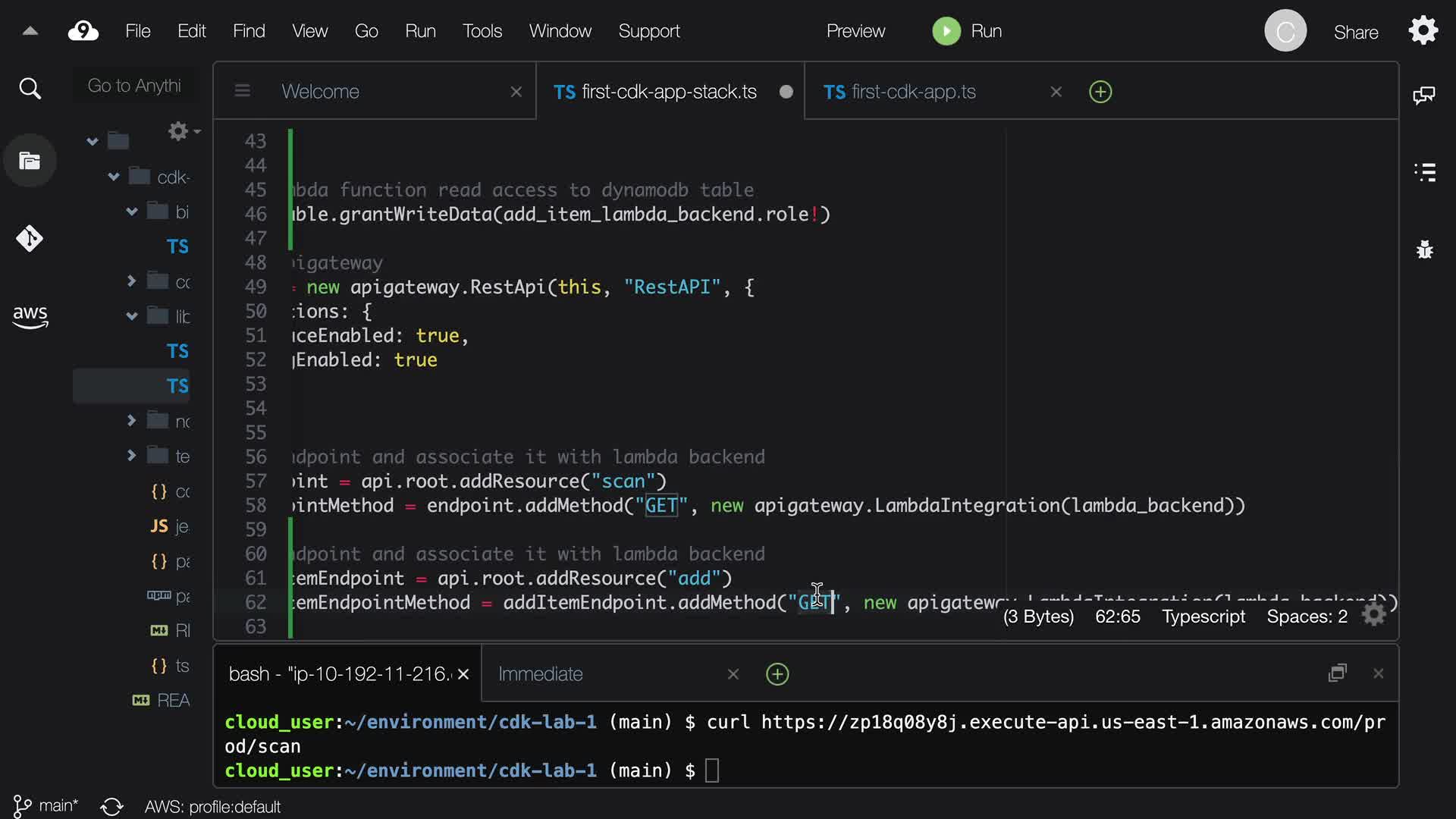Screen dimensions: 1456x819
Task: Switch to first-cdk-app.ts tab
Action: click(x=913, y=92)
